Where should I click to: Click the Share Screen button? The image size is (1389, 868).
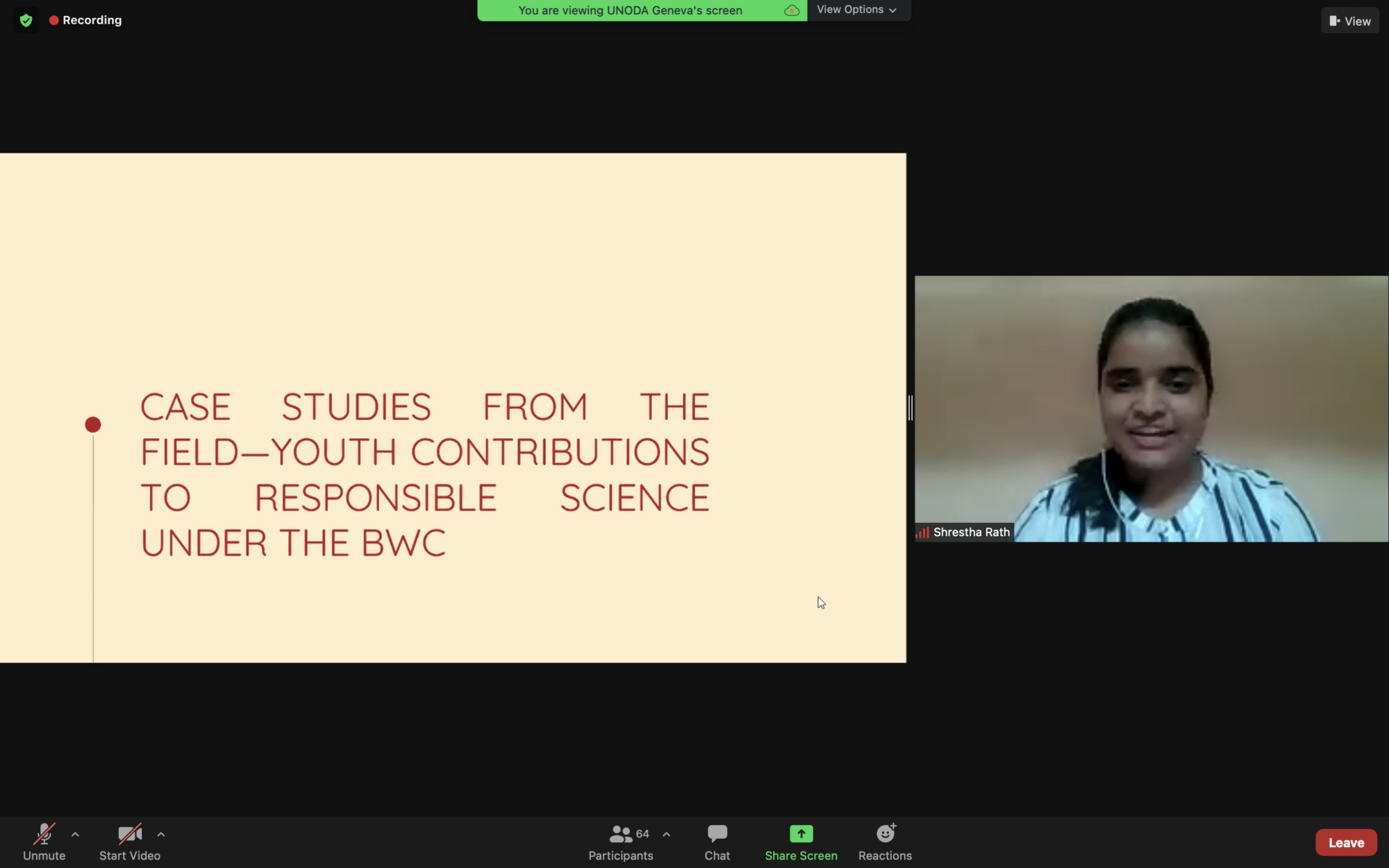click(x=801, y=842)
